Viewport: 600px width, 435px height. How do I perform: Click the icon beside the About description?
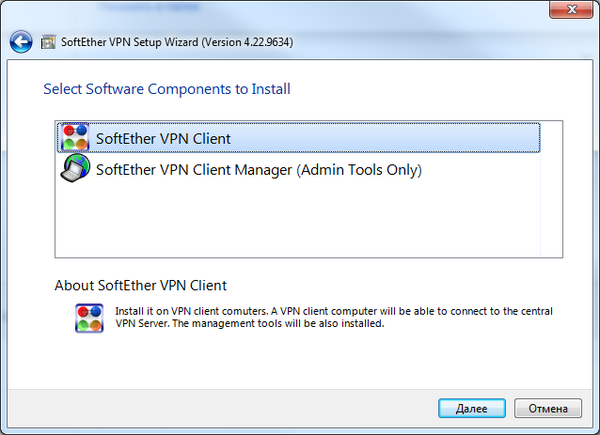click(x=89, y=318)
